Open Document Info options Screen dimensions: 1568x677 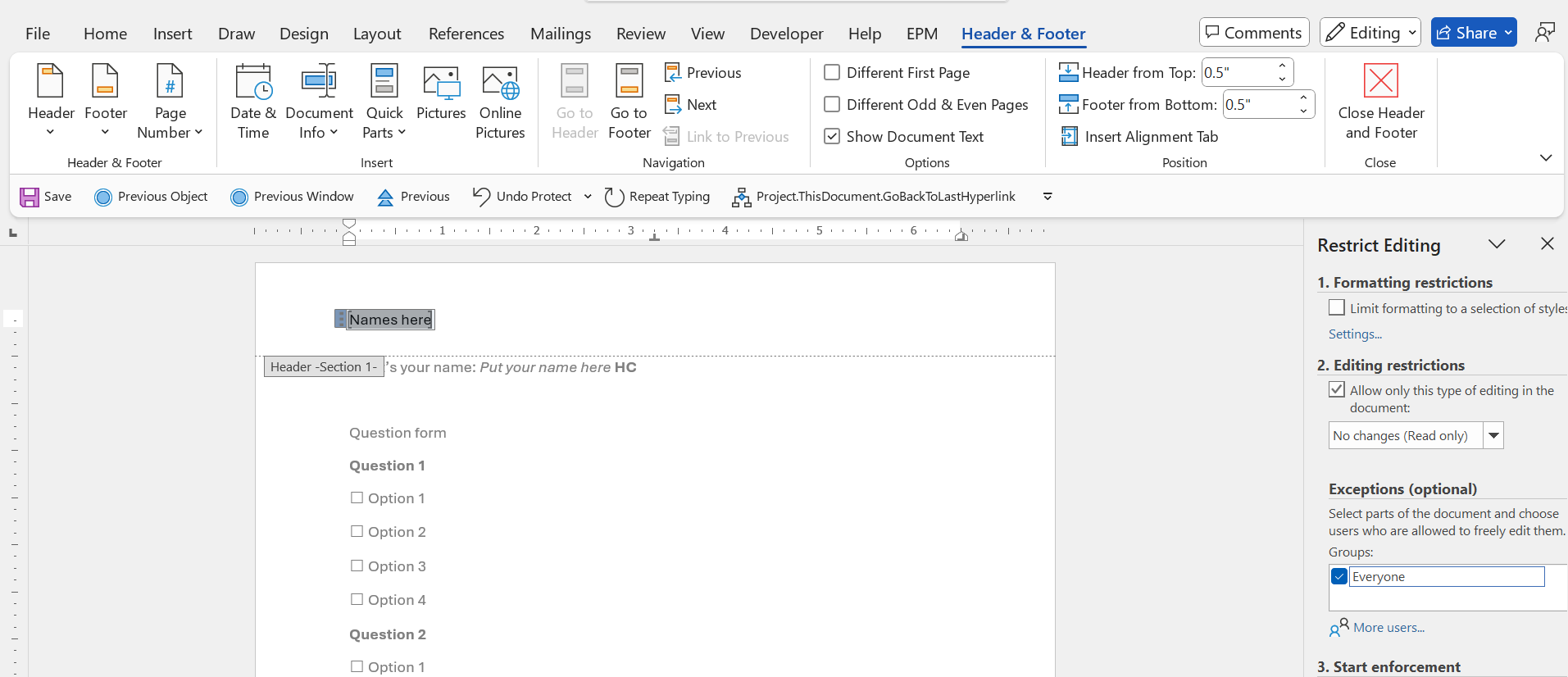tap(319, 101)
